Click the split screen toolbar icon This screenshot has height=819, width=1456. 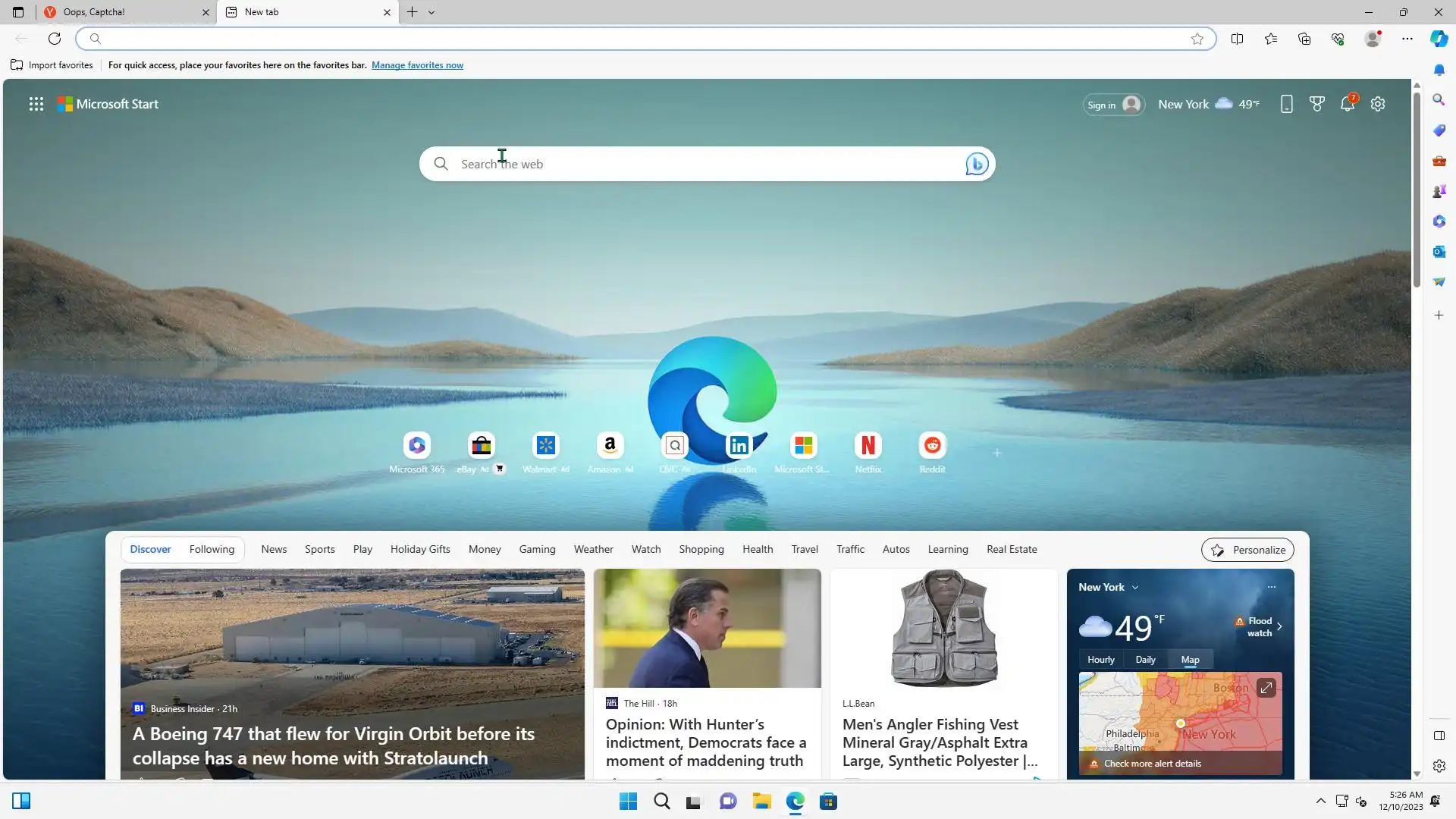point(1237,39)
